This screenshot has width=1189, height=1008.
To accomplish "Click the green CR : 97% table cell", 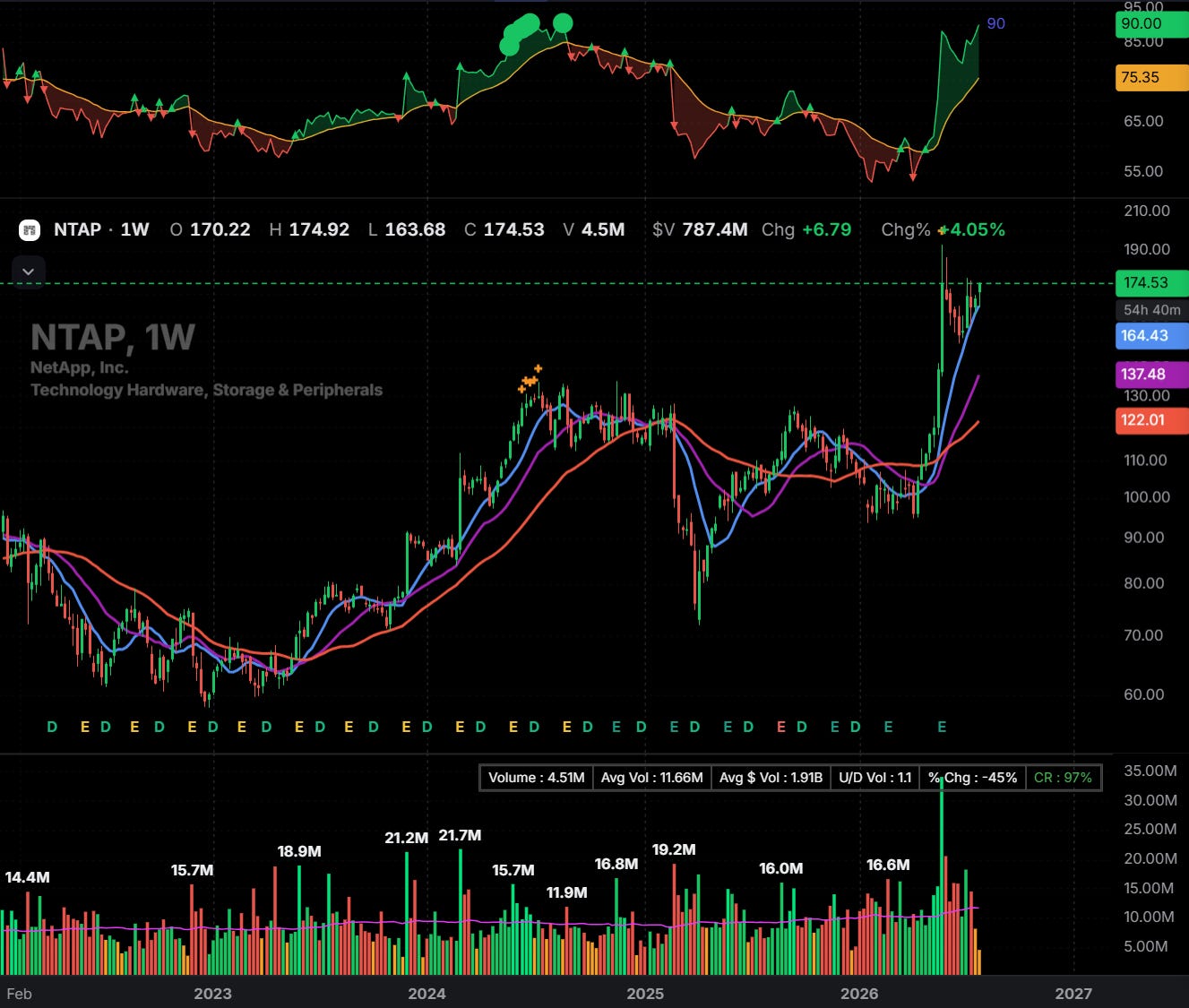I will tap(1064, 778).
